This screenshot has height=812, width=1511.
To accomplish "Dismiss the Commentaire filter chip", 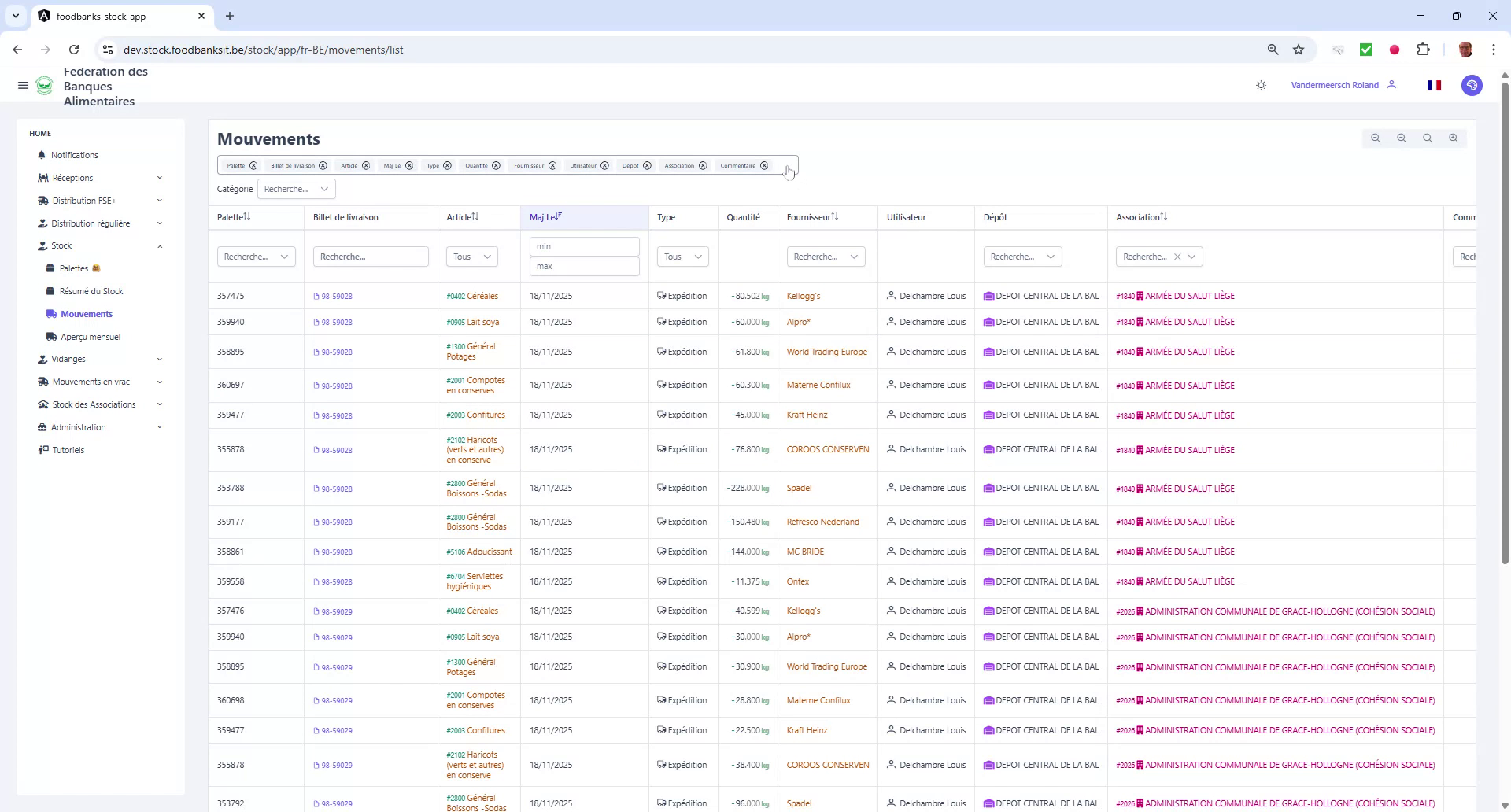I will point(764,166).
